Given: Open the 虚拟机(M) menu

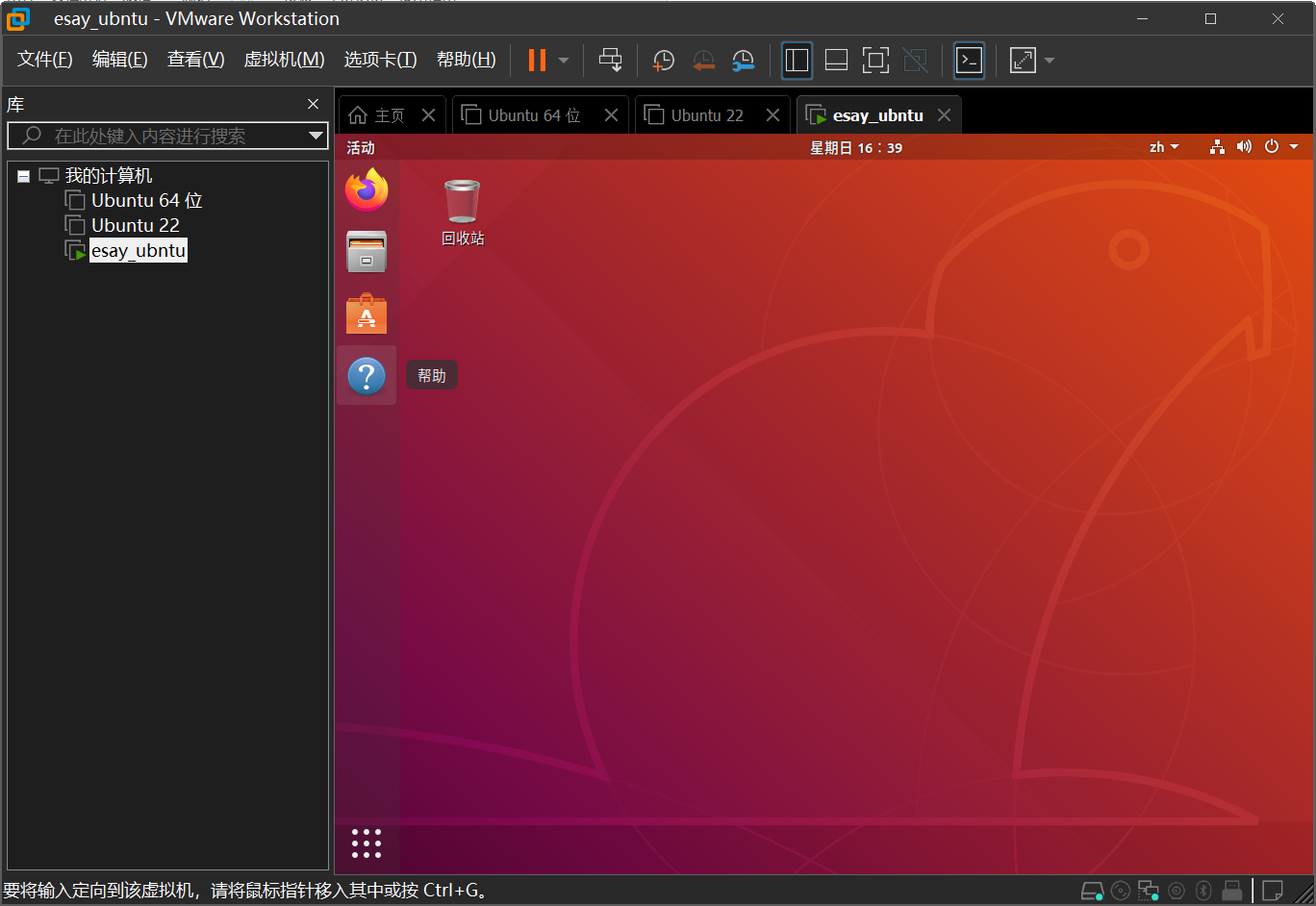Looking at the screenshot, I should (284, 60).
